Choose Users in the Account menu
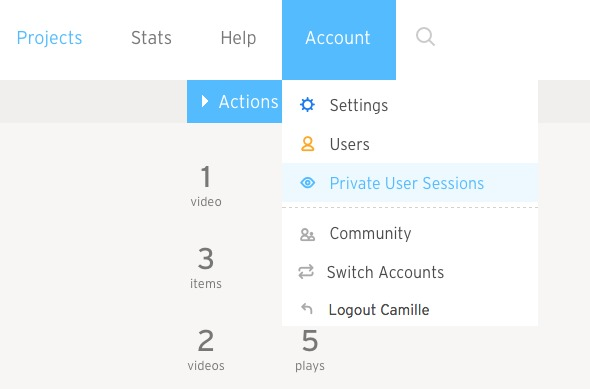The height and width of the screenshot is (389, 590). click(410, 144)
